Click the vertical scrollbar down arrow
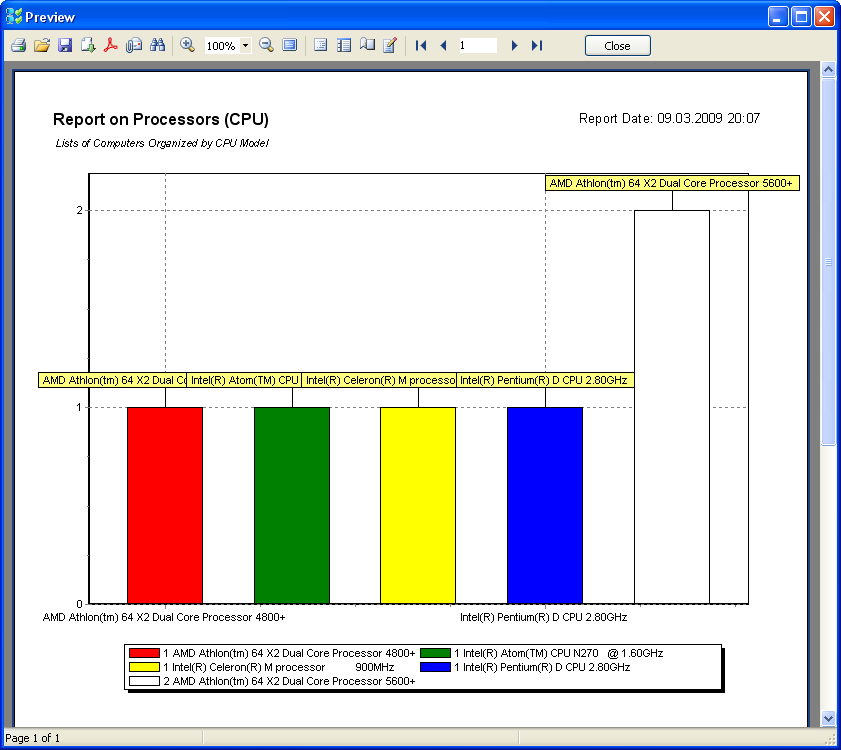This screenshot has width=841, height=750. click(x=828, y=718)
